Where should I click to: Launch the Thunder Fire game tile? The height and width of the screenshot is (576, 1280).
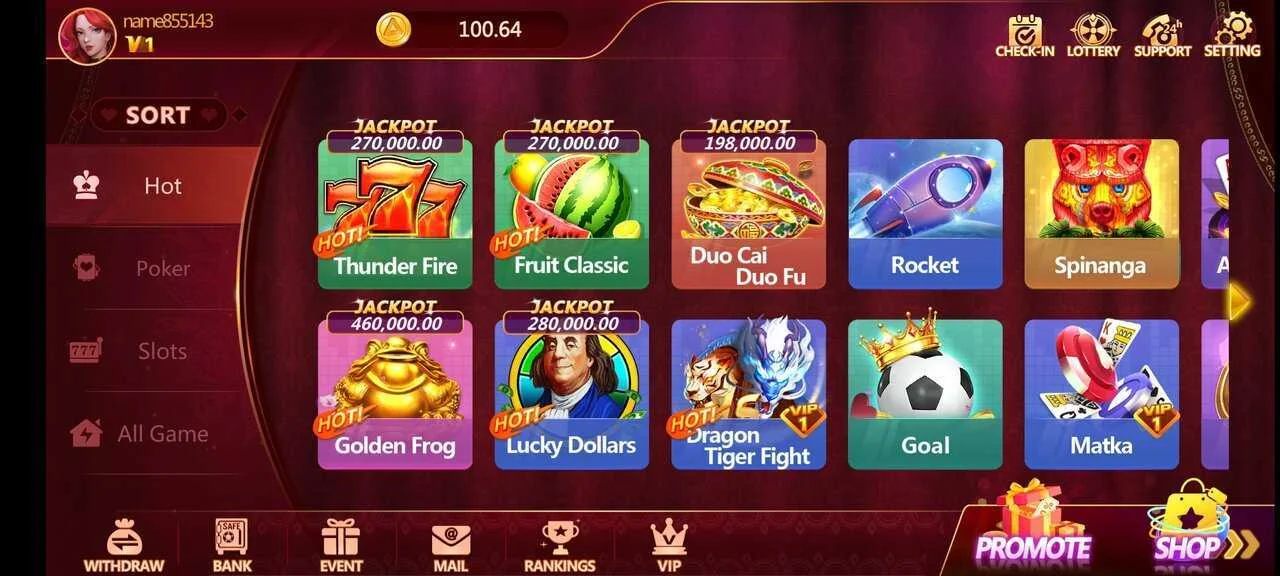coord(395,214)
